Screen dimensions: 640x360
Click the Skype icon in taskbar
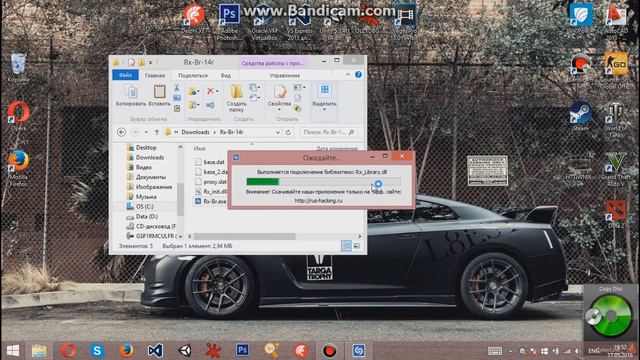pos(97,350)
